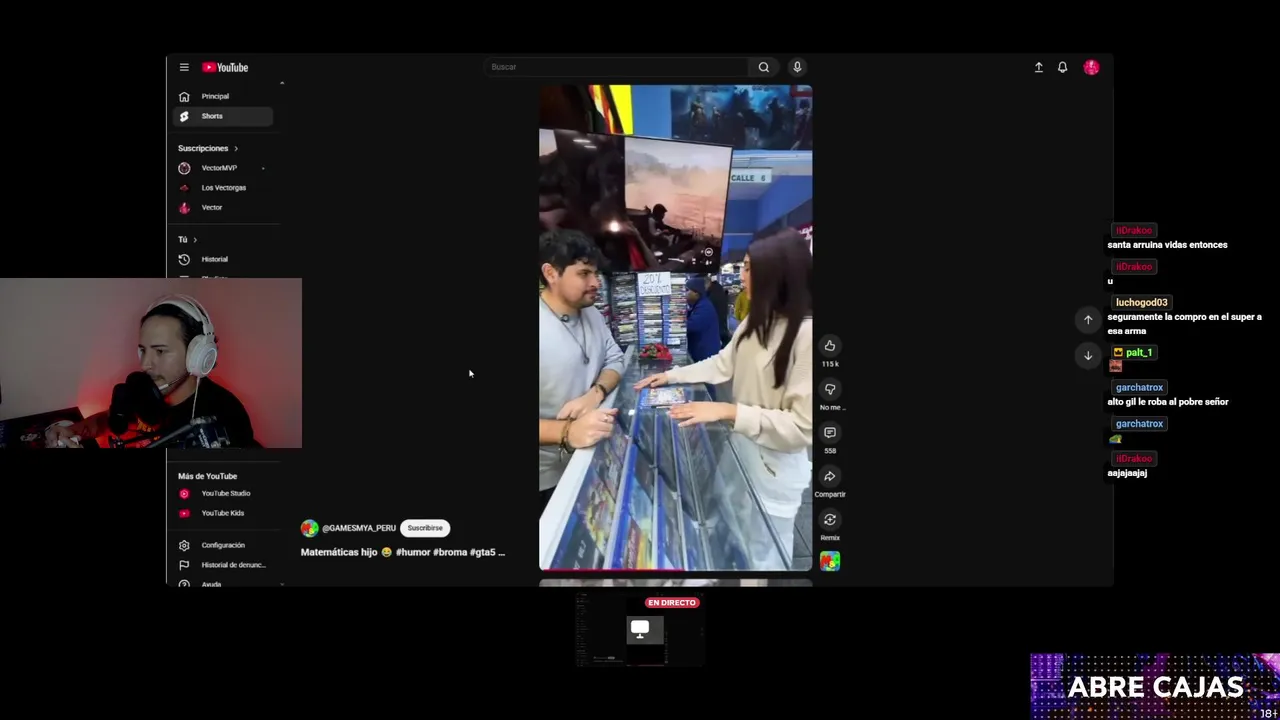Open the Vector channel subscription

coord(222,207)
